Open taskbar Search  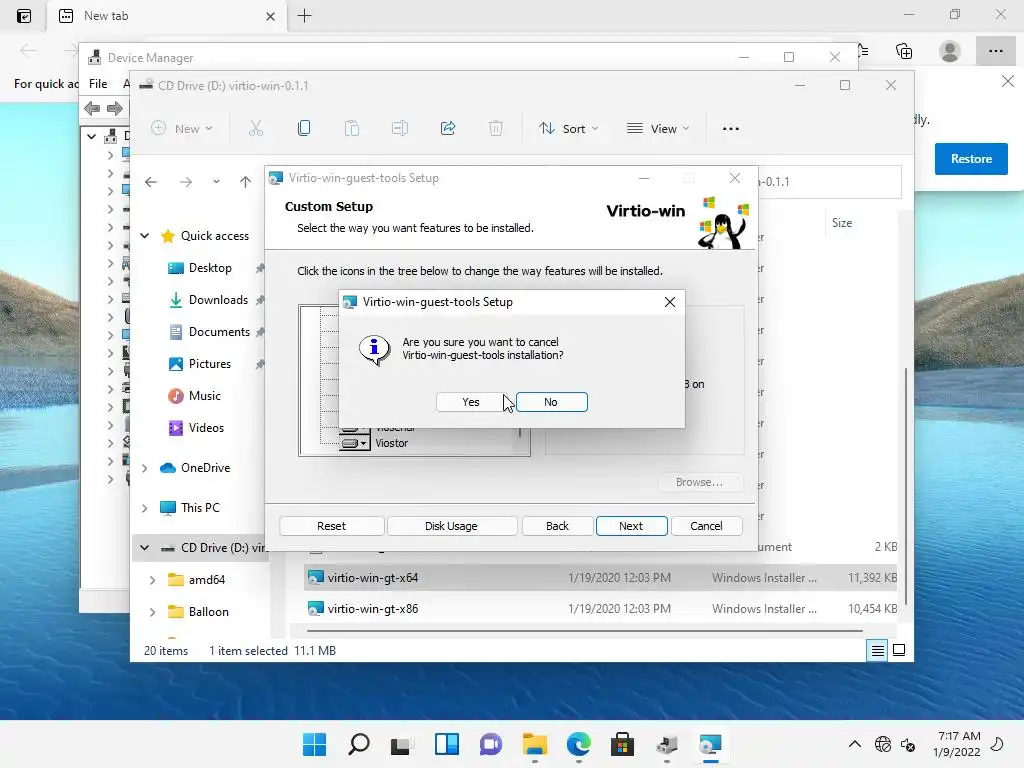[359, 744]
